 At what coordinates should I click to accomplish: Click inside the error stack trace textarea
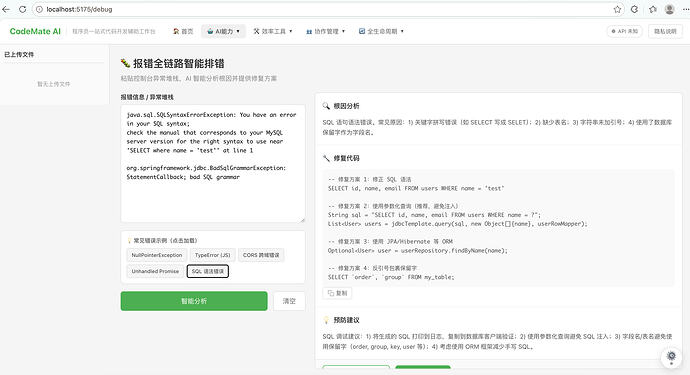click(213, 163)
